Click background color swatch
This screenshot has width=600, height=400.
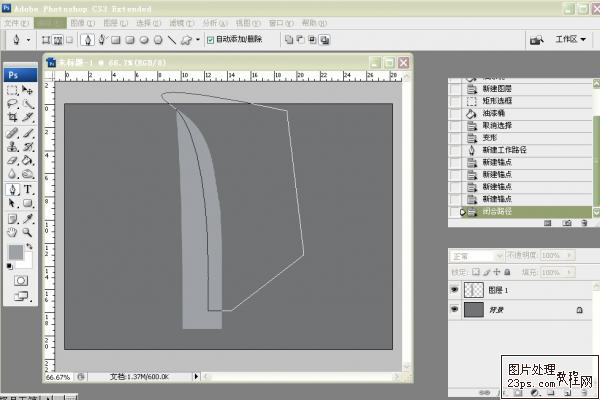(26, 262)
